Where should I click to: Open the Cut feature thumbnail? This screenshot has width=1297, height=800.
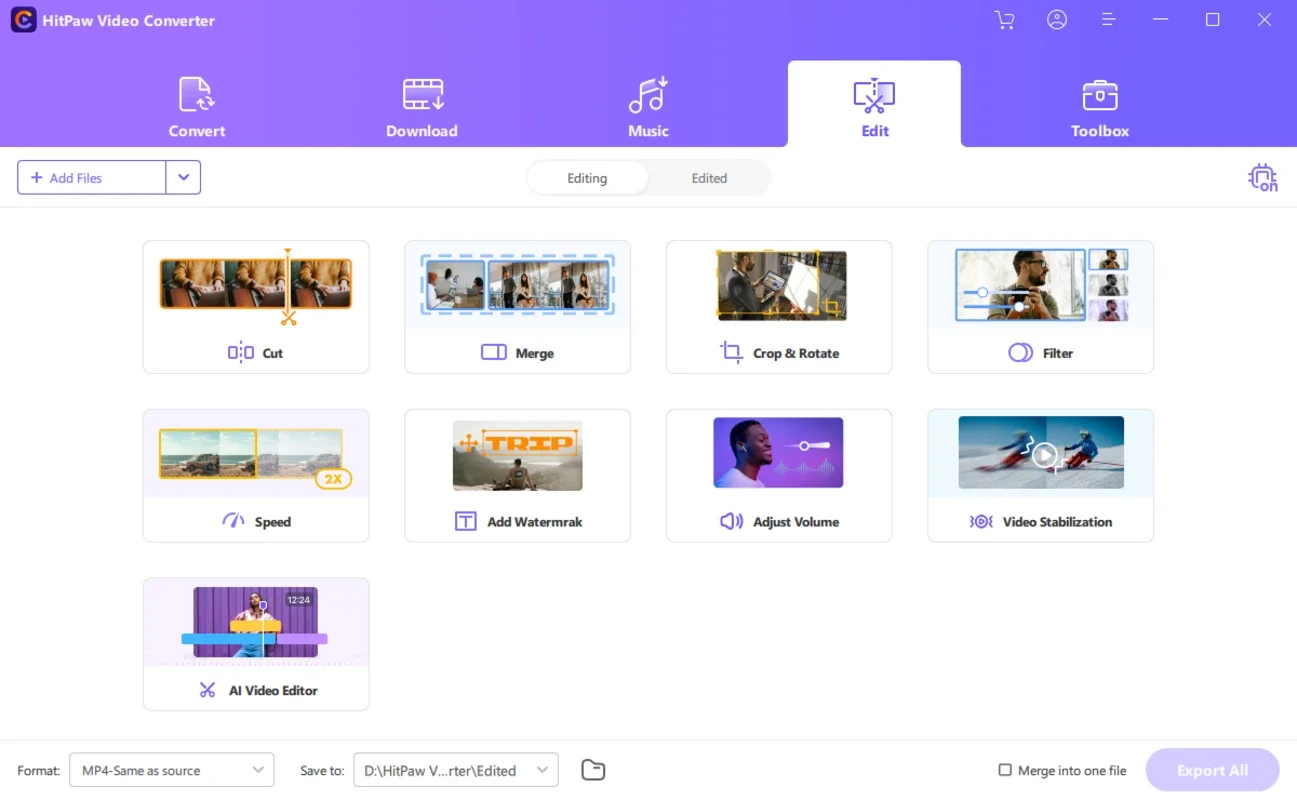(256, 285)
